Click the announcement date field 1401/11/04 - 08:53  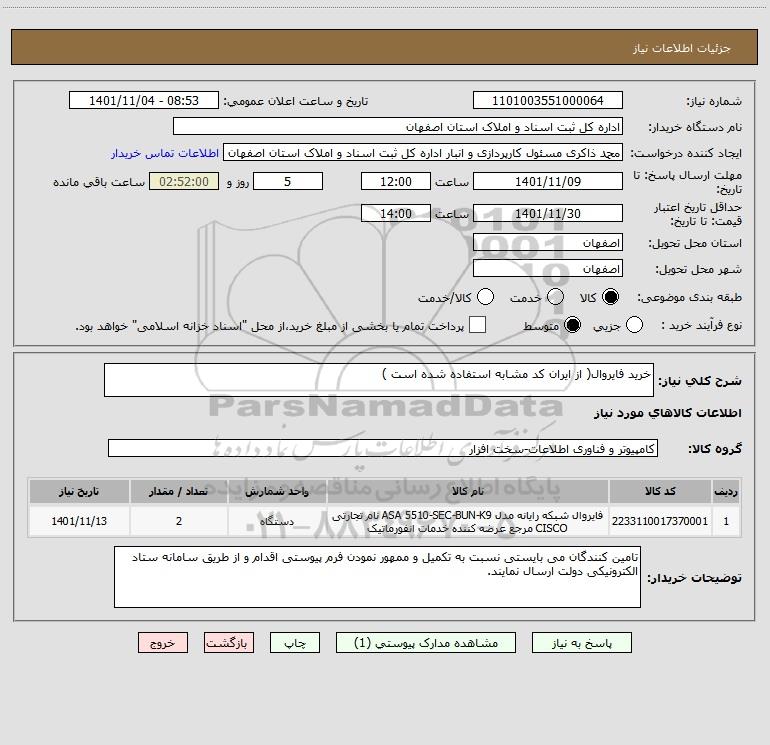(144, 100)
